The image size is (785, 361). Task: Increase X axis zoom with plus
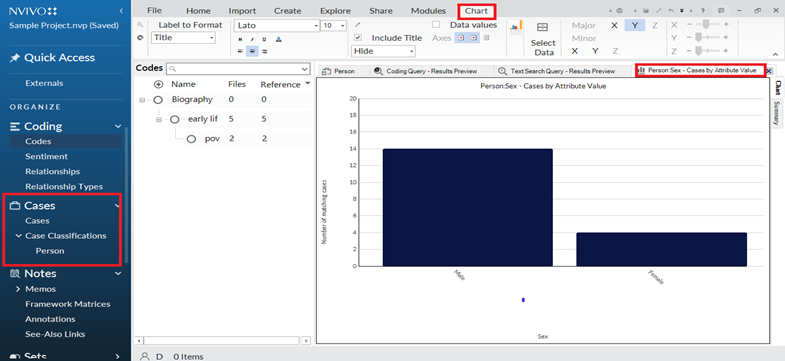pyautogui.click(x=726, y=25)
